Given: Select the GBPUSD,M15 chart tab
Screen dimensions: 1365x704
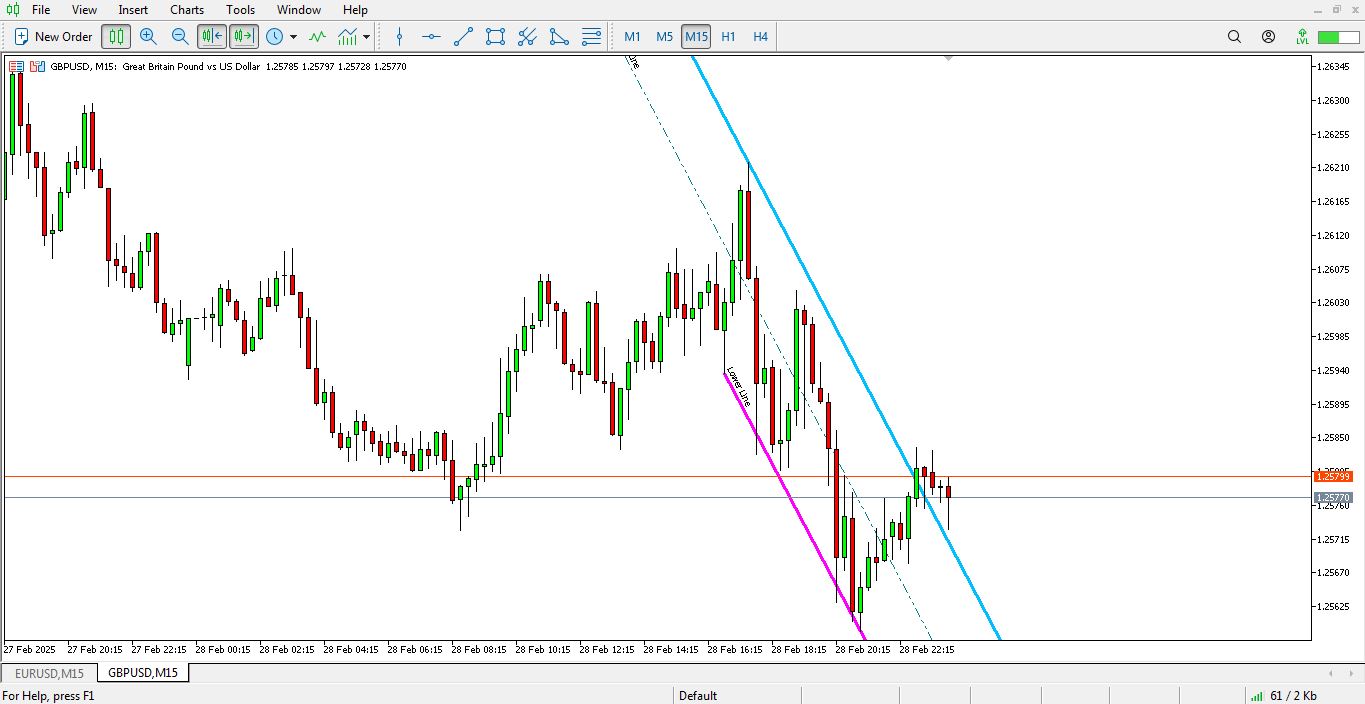Looking at the screenshot, I should (143, 673).
